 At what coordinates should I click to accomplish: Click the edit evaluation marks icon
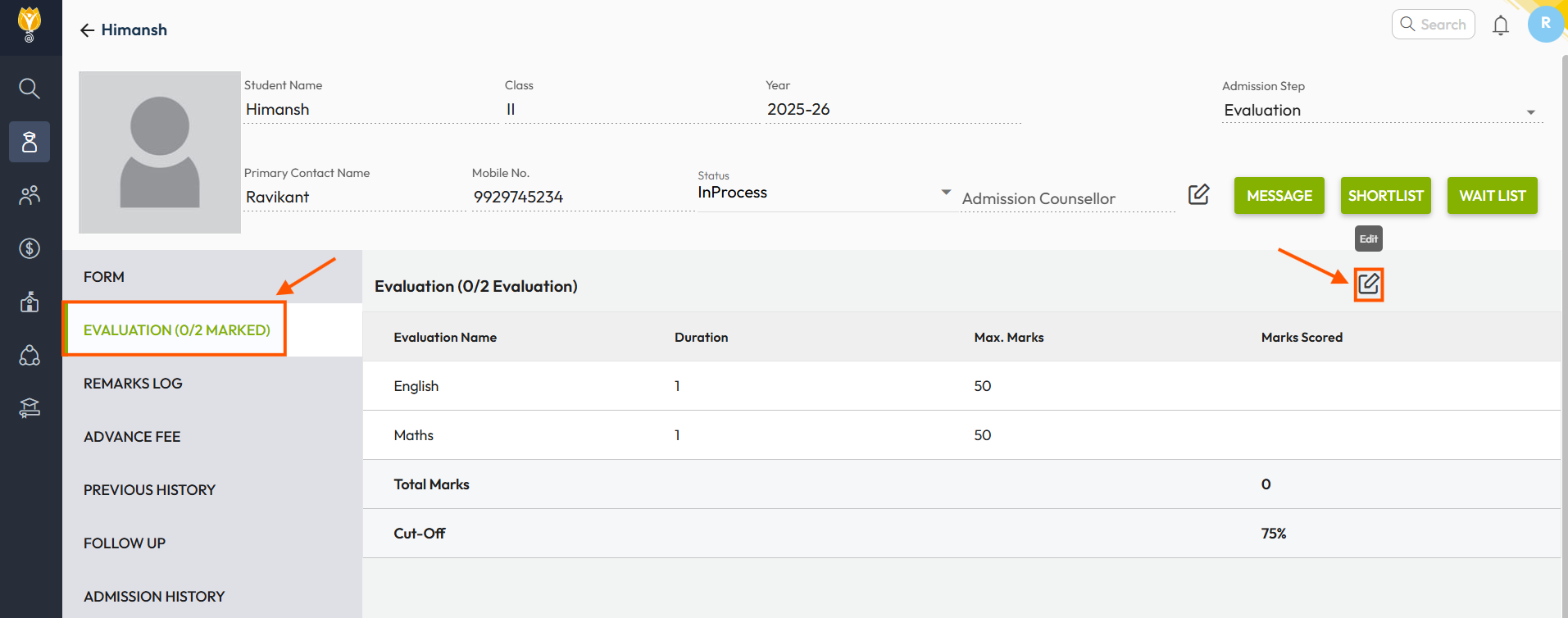pyautogui.click(x=1368, y=284)
